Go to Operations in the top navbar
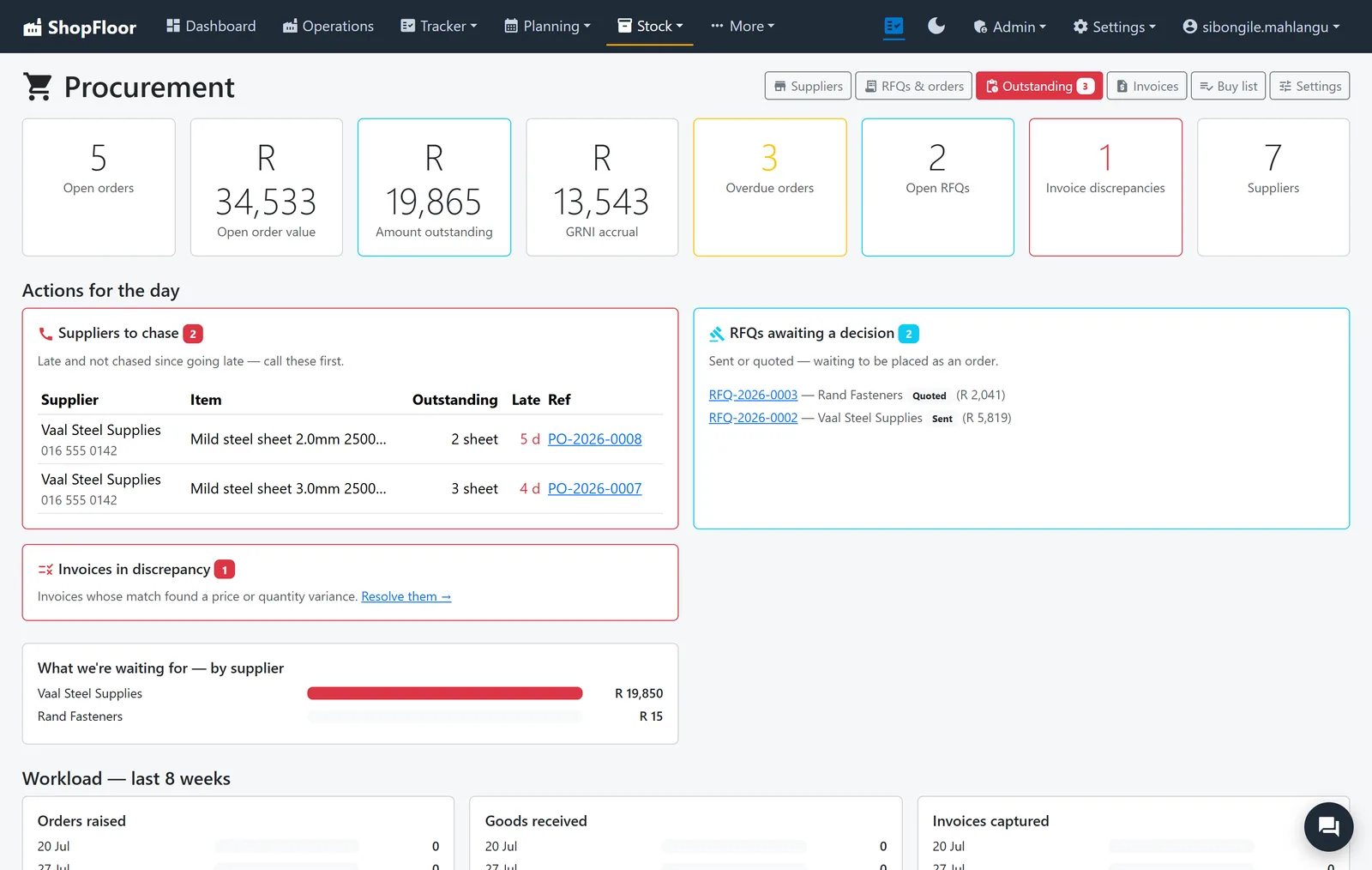This screenshot has width=1372, height=870. [x=328, y=27]
